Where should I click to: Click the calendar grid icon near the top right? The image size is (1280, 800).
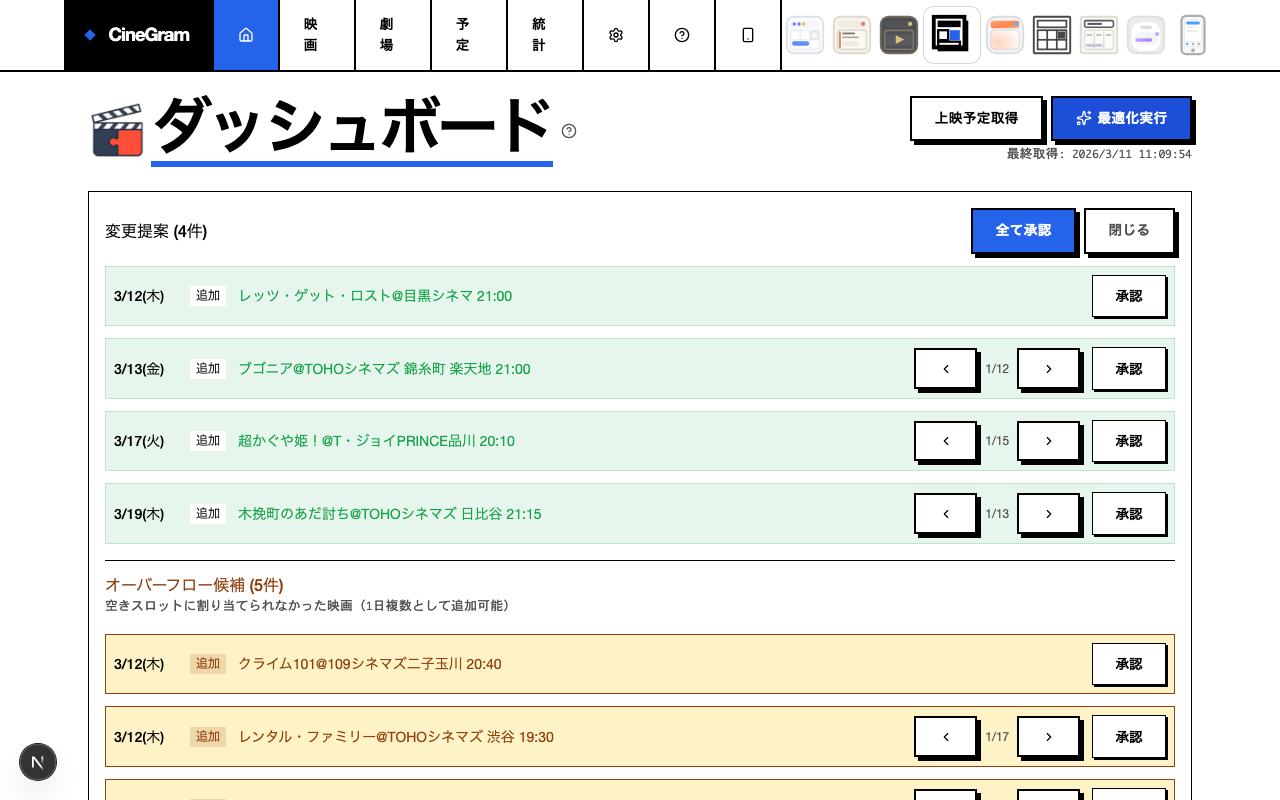[1052, 34]
